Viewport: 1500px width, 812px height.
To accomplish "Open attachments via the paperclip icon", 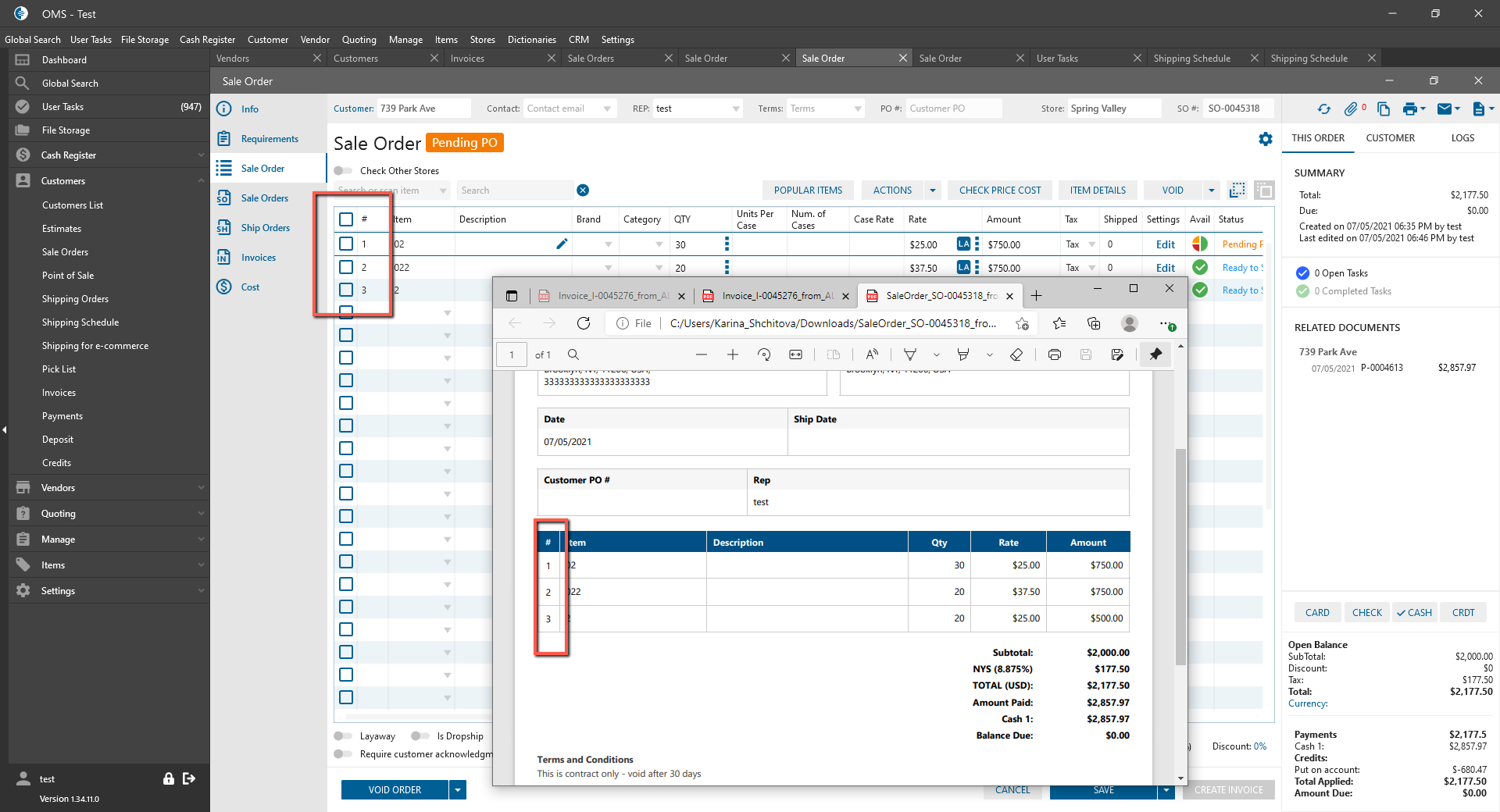I will point(1351,109).
